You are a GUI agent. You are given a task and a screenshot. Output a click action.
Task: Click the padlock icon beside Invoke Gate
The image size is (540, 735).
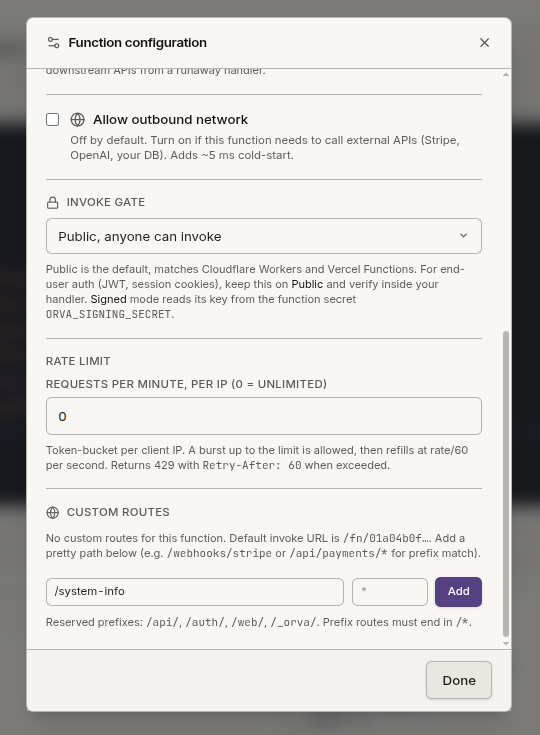tap(52, 202)
